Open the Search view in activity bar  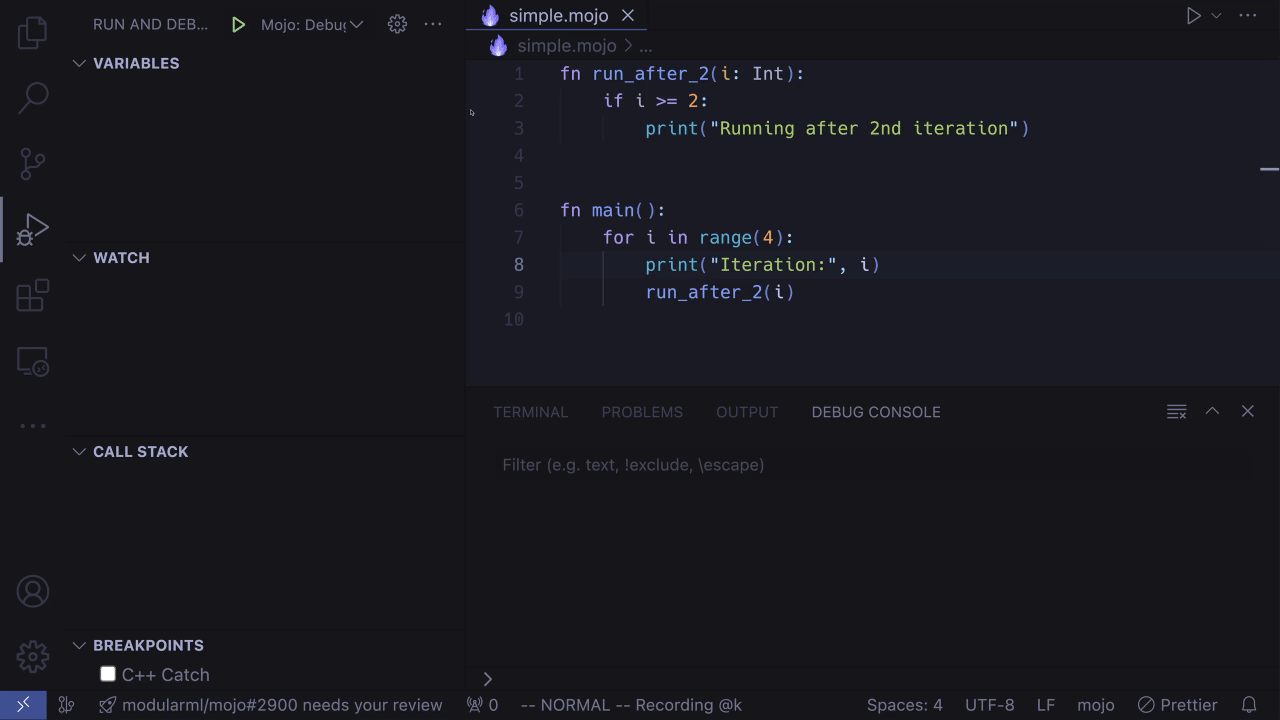(32, 98)
